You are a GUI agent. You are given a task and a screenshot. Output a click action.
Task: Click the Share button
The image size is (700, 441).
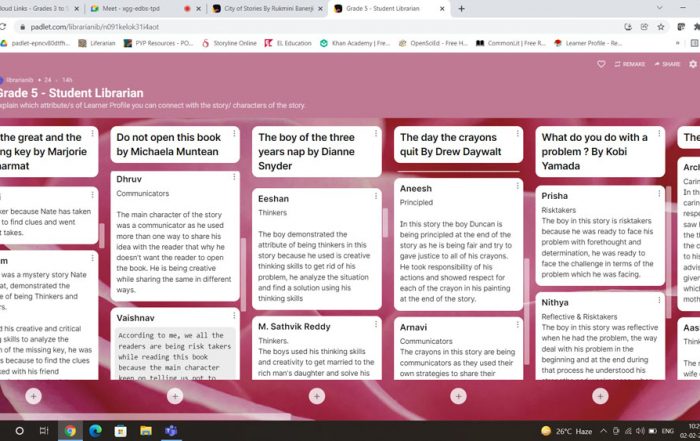click(x=667, y=64)
